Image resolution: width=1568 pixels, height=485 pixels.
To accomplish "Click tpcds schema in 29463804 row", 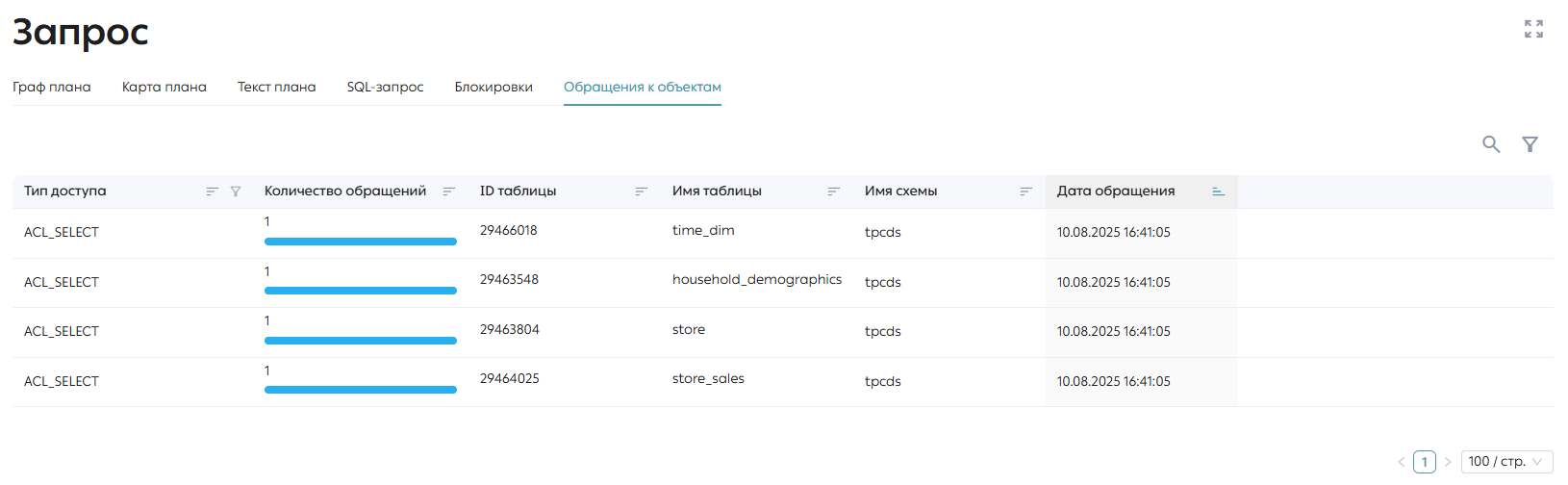I will (883, 331).
